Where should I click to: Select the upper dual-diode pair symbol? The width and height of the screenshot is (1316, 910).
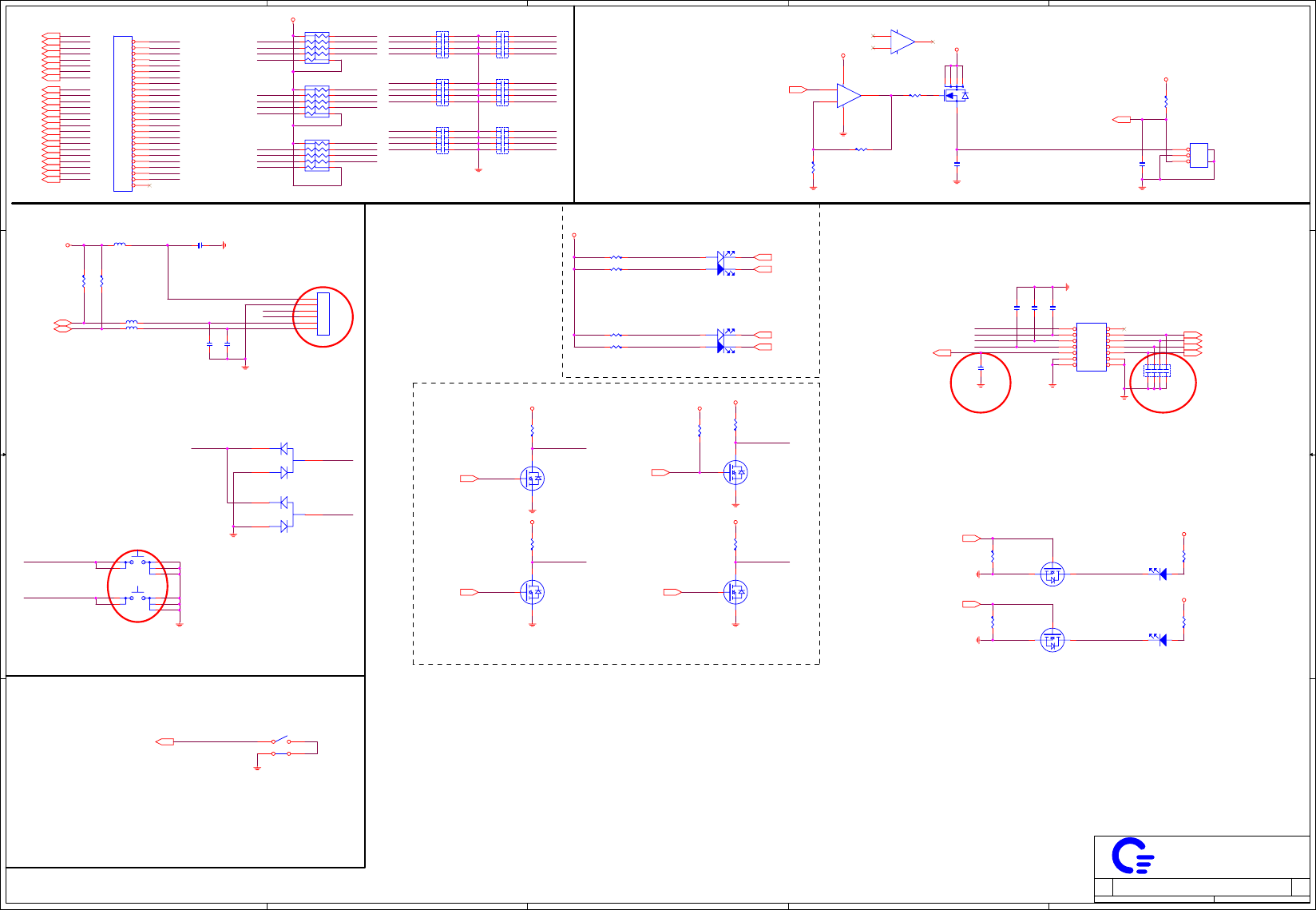286,461
